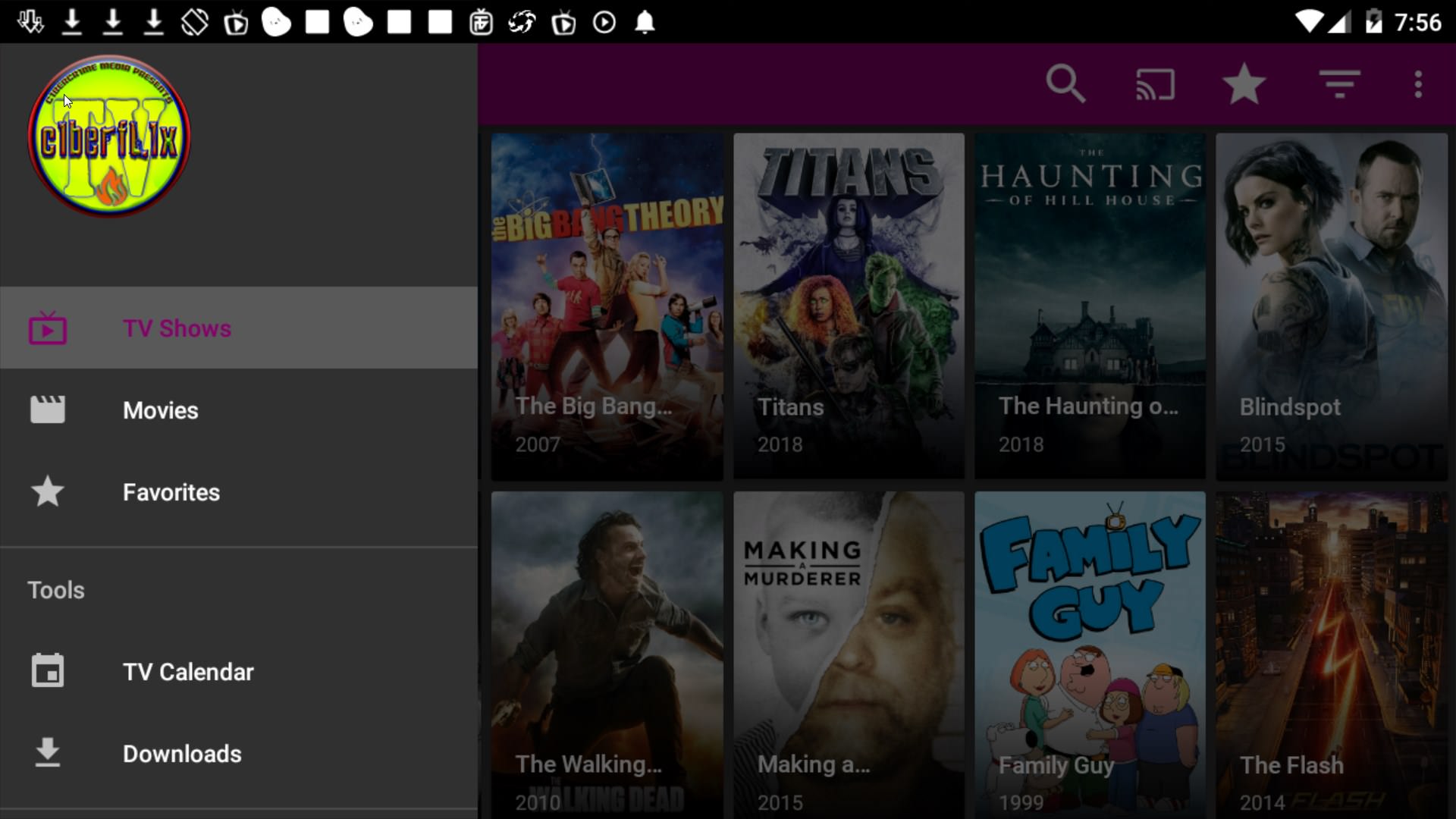The height and width of the screenshot is (819, 1456).
Task: Open The Big Bang Theory poster
Action: [x=607, y=306]
